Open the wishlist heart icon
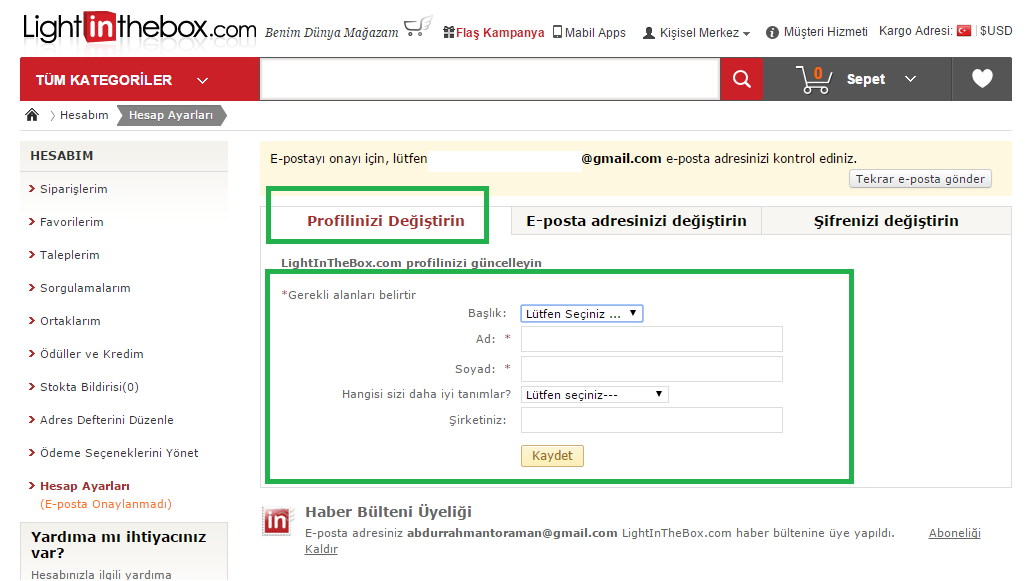The height and width of the screenshot is (581, 1034). [x=982, y=79]
